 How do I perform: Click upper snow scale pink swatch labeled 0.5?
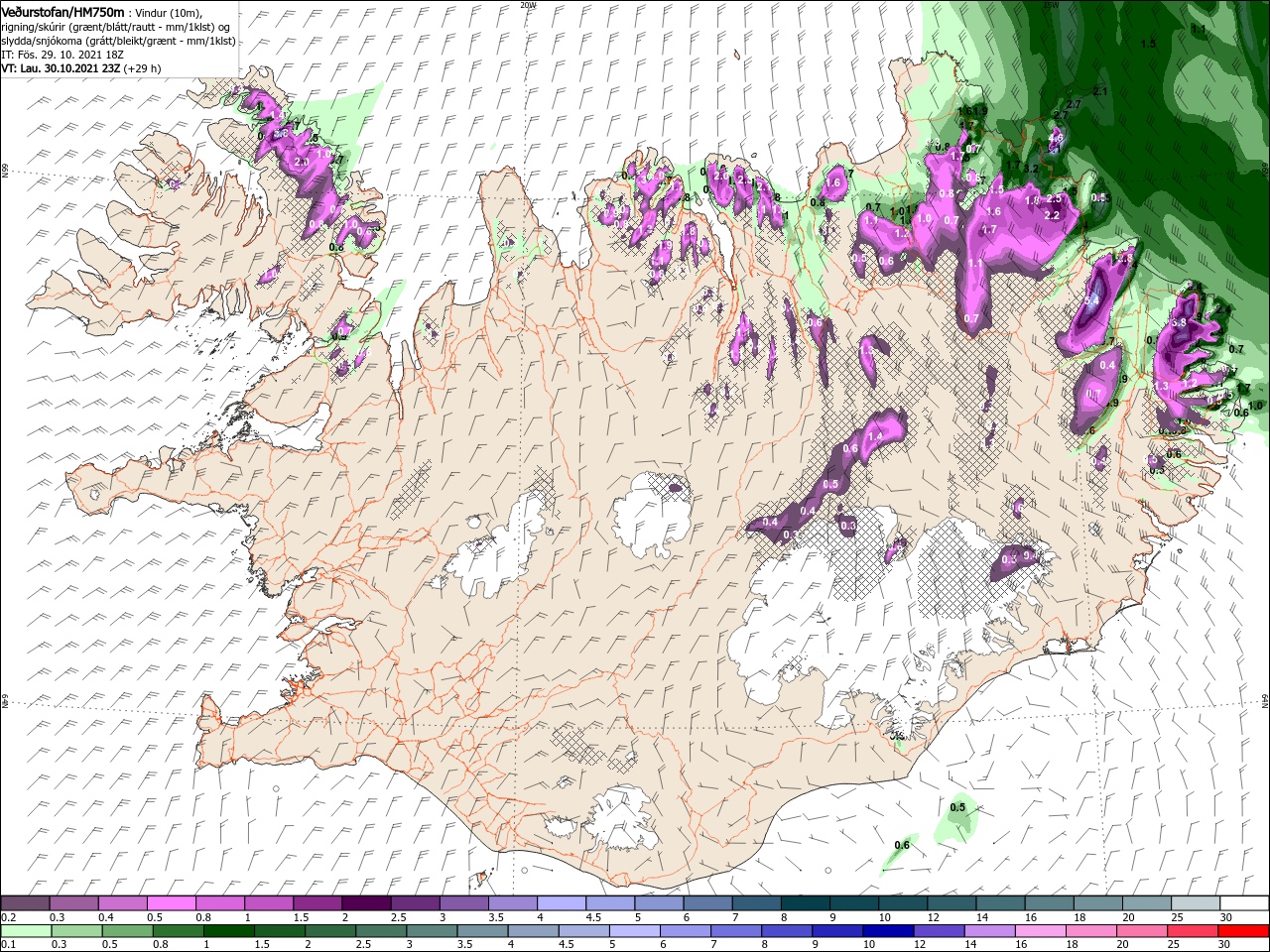171,903
